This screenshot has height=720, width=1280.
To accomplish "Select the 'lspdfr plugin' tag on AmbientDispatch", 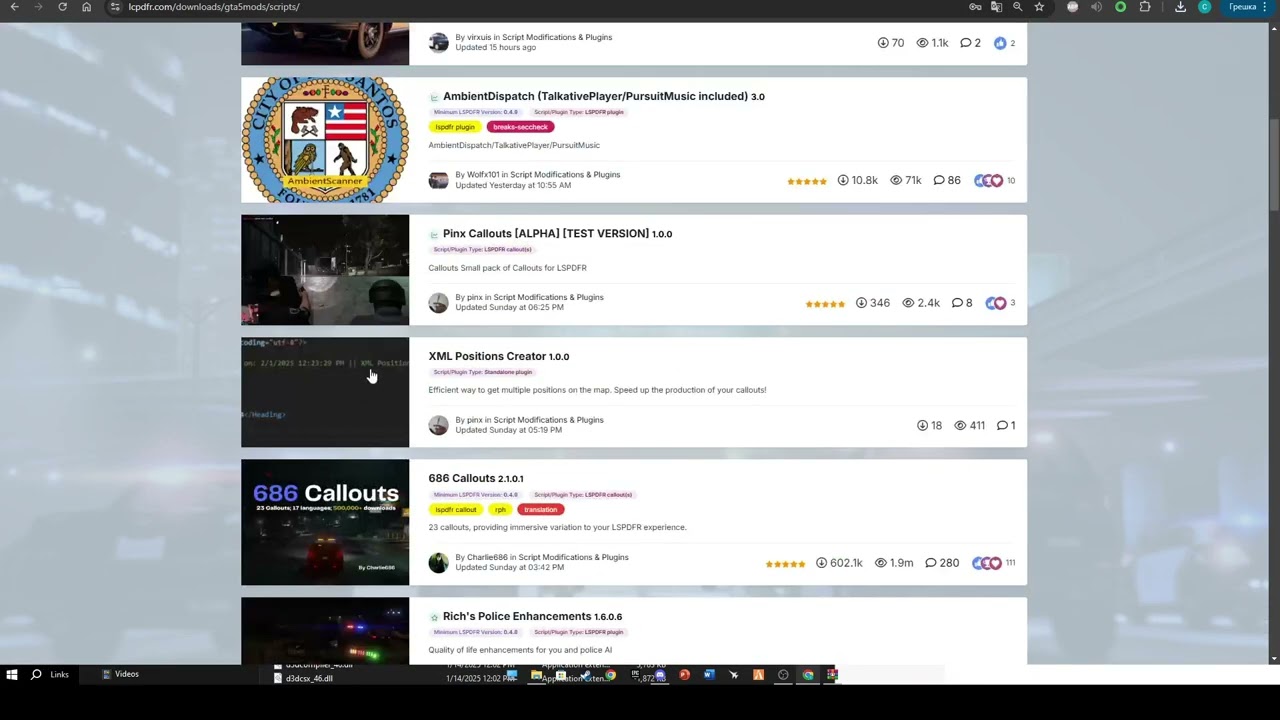I will [455, 127].
